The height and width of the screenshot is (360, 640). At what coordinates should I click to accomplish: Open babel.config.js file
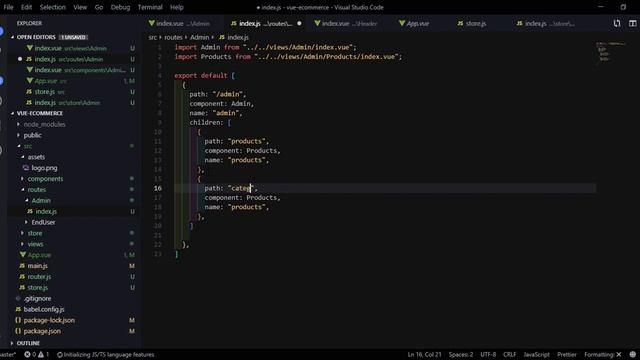44,309
